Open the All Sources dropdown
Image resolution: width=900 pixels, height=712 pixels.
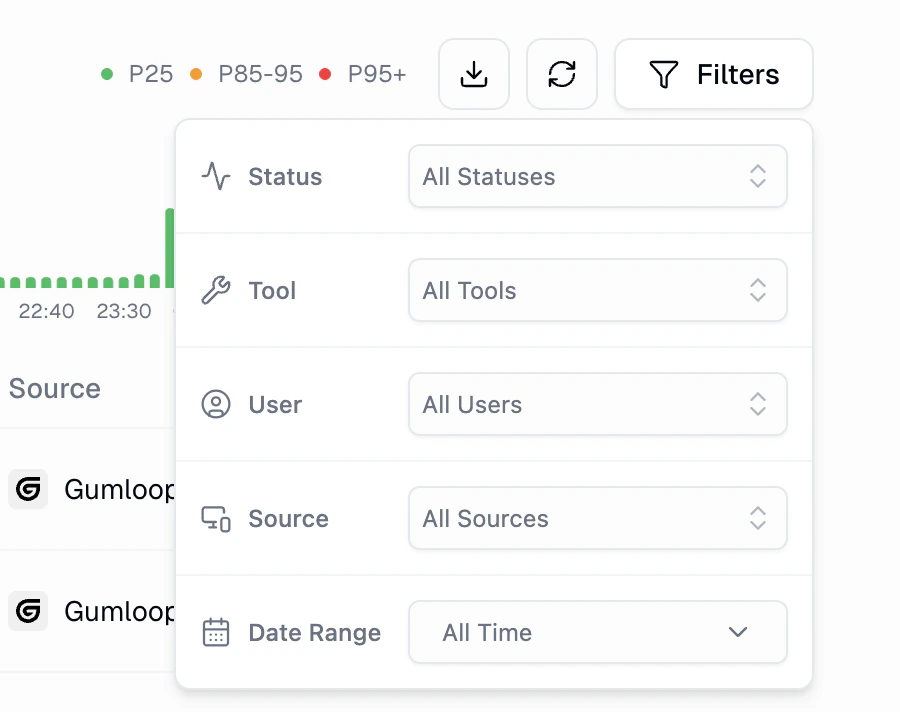(597, 518)
